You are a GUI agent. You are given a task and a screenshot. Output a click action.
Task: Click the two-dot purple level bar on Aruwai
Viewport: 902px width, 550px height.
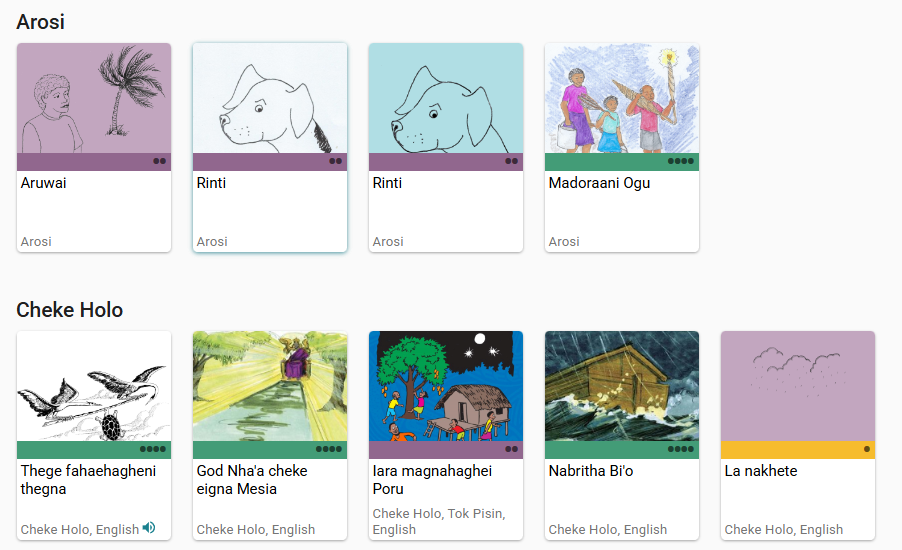pos(94,162)
